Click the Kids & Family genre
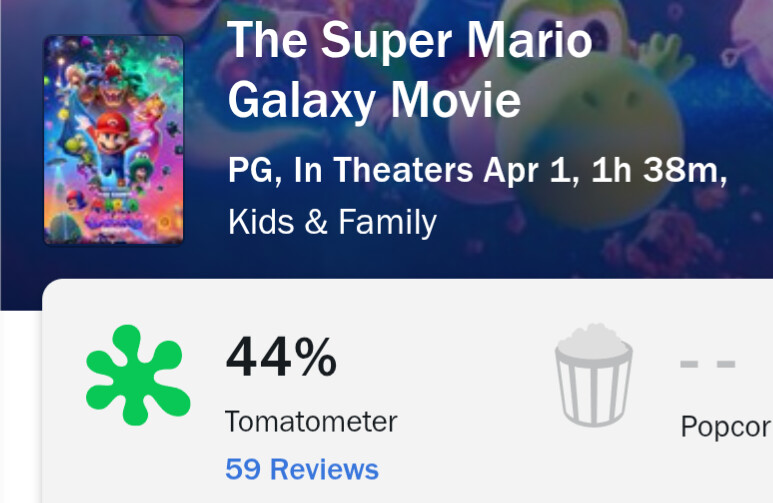 coord(332,221)
